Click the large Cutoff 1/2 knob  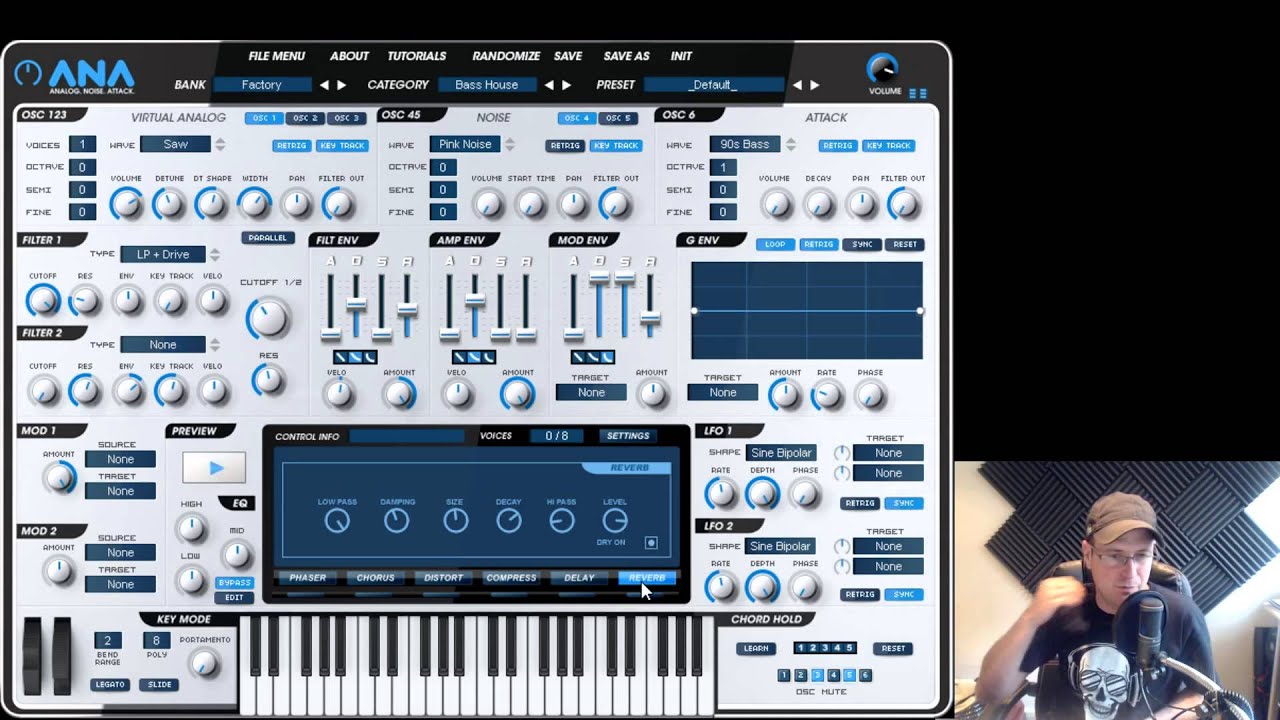point(267,318)
